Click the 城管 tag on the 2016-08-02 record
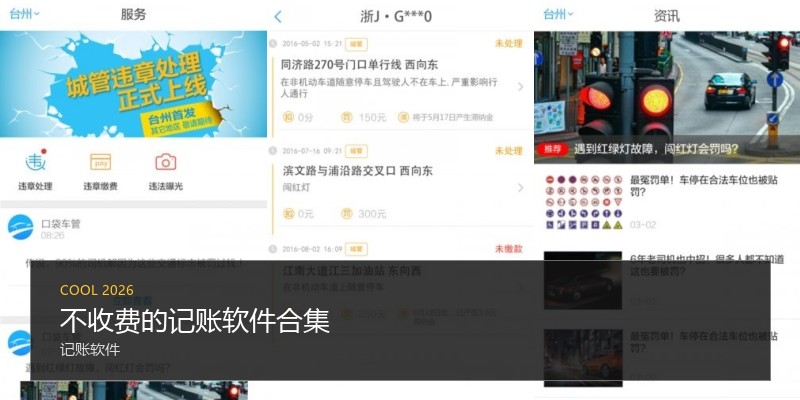800x400 pixels. (356, 249)
